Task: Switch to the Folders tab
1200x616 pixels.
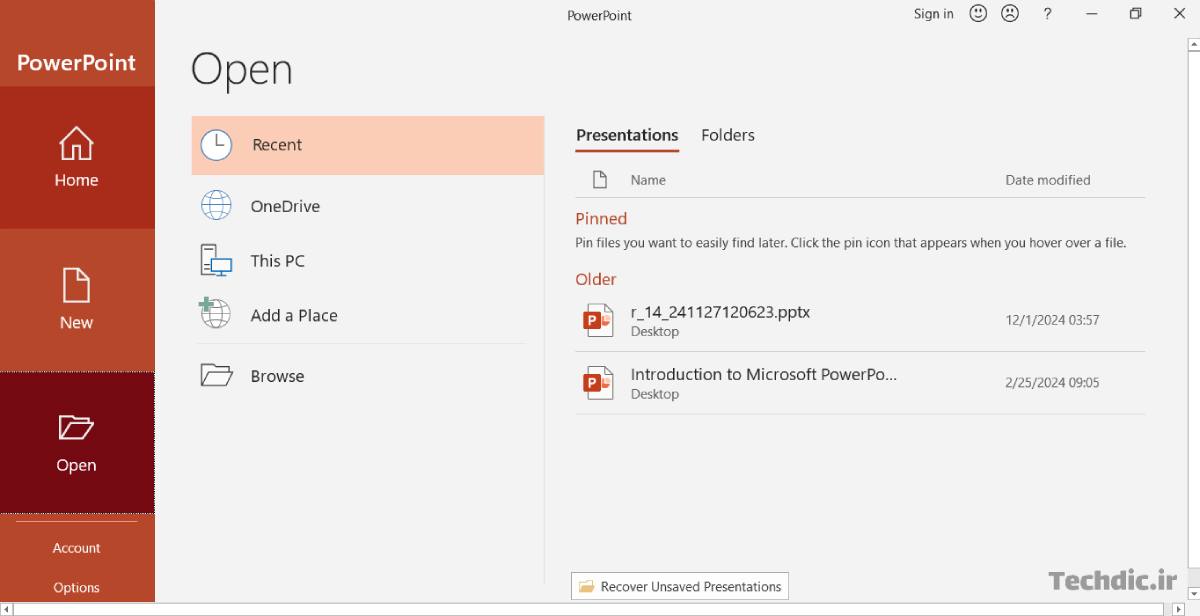Action: coord(727,135)
